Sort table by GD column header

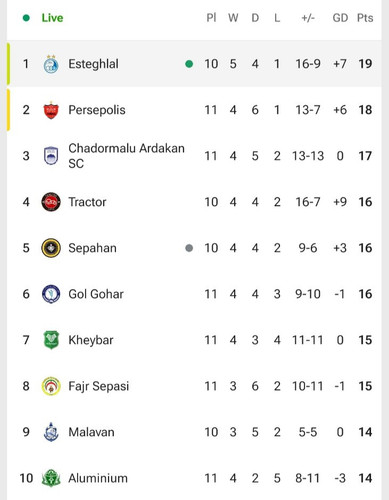pyautogui.click(x=340, y=18)
